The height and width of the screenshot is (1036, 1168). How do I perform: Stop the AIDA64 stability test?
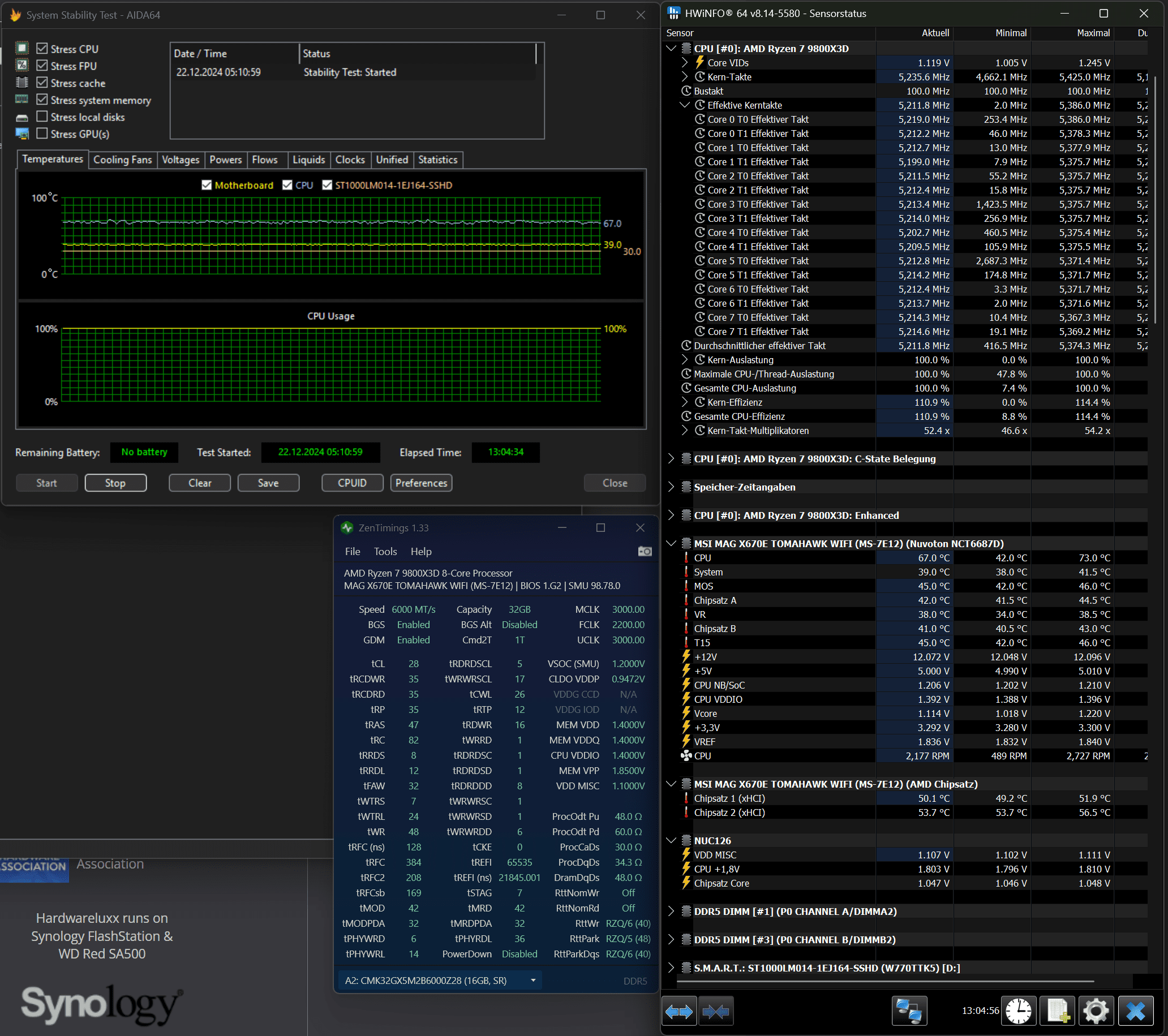[115, 483]
